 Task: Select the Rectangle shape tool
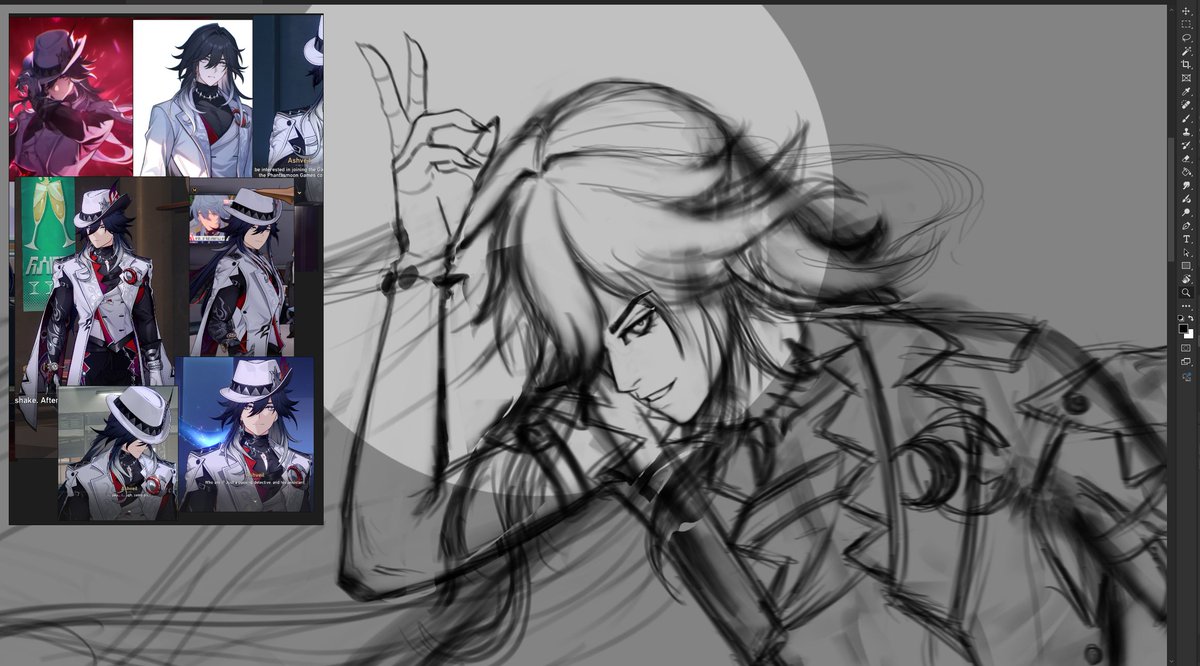(1186, 265)
